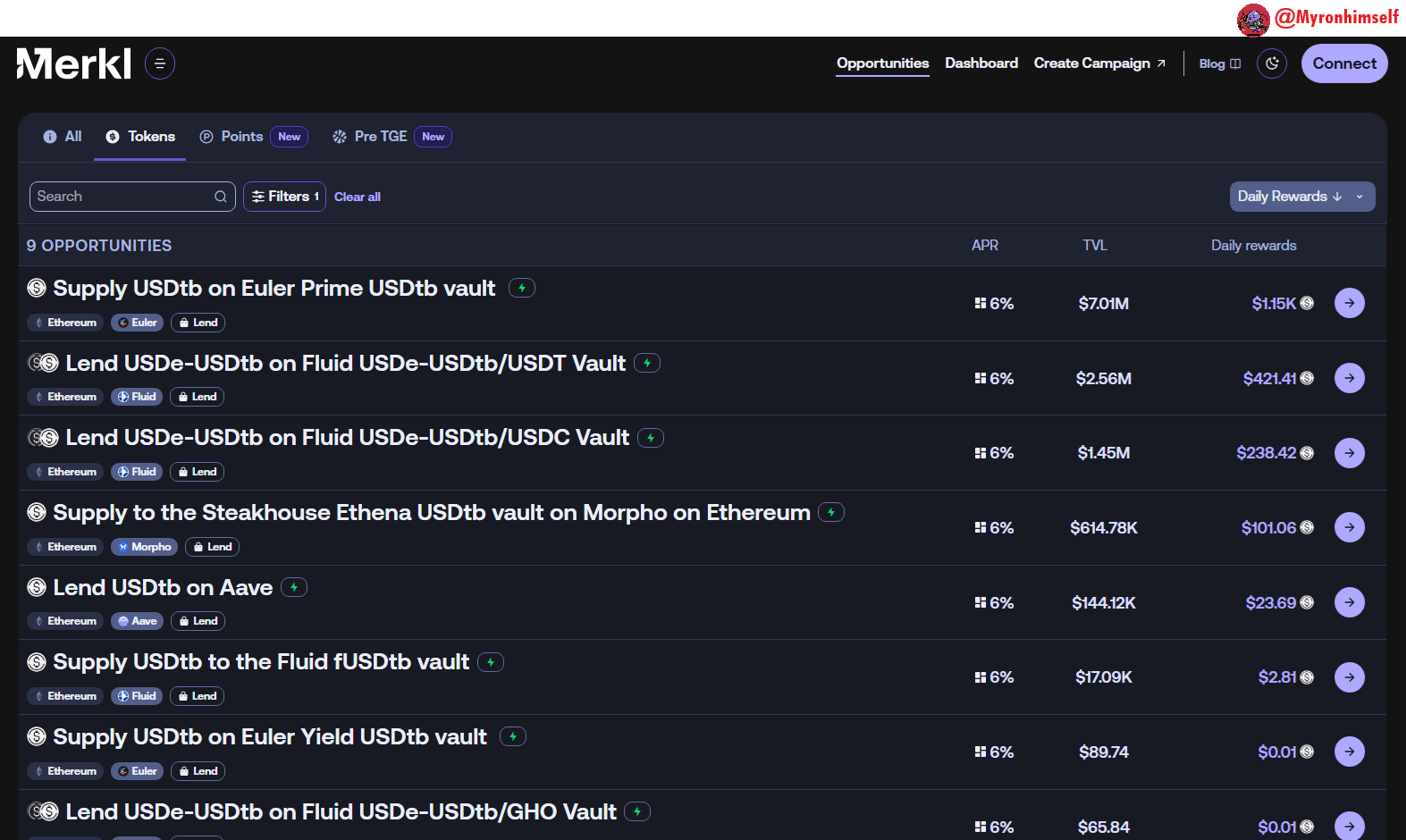The width and height of the screenshot is (1406, 840).
Task: Open the hamburger menu next to Merkl logo
Action: (160, 63)
